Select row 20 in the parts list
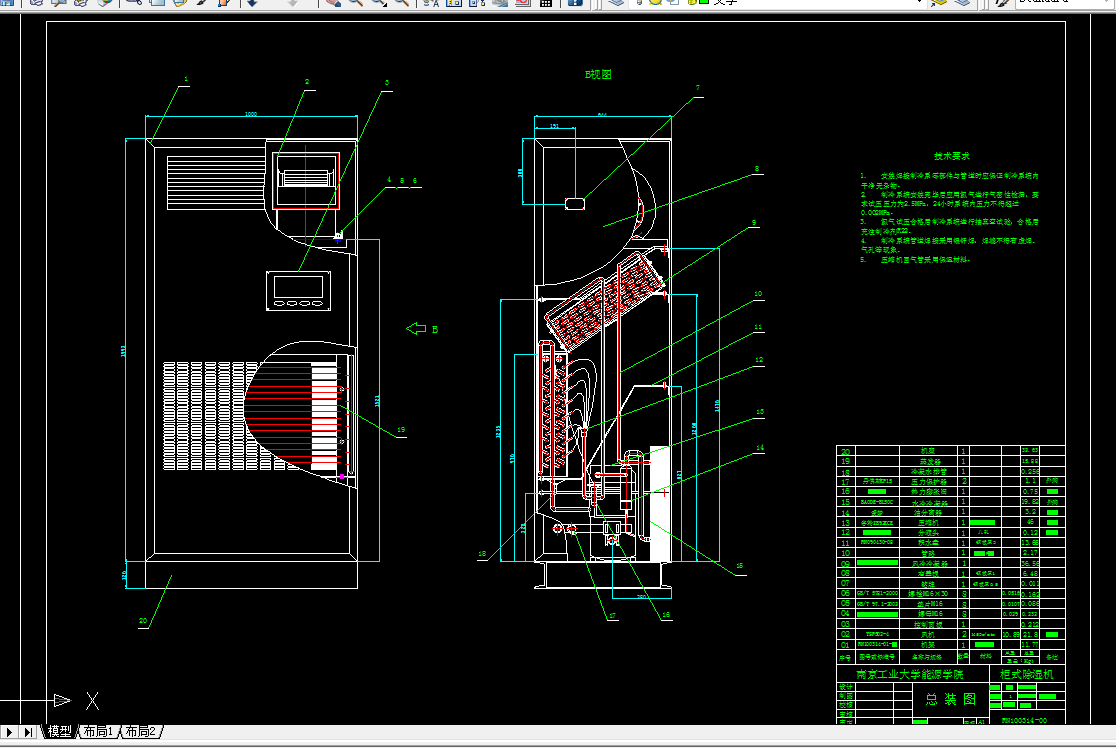The width and height of the screenshot is (1116, 748). (950, 451)
